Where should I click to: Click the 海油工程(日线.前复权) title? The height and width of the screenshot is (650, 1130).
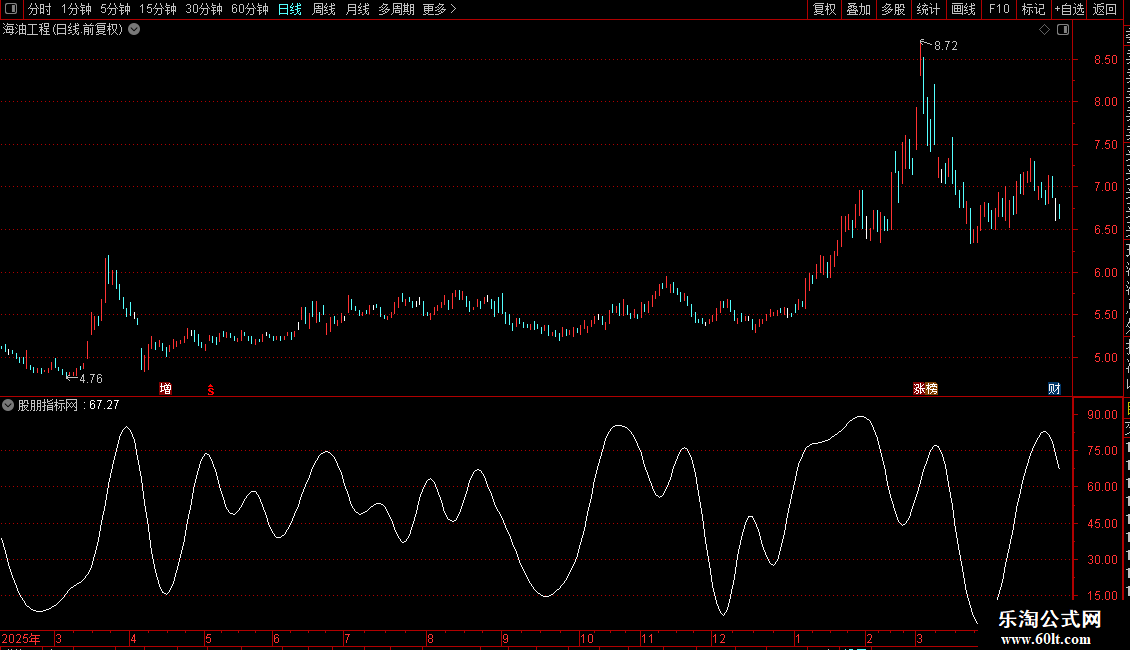pos(63,30)
